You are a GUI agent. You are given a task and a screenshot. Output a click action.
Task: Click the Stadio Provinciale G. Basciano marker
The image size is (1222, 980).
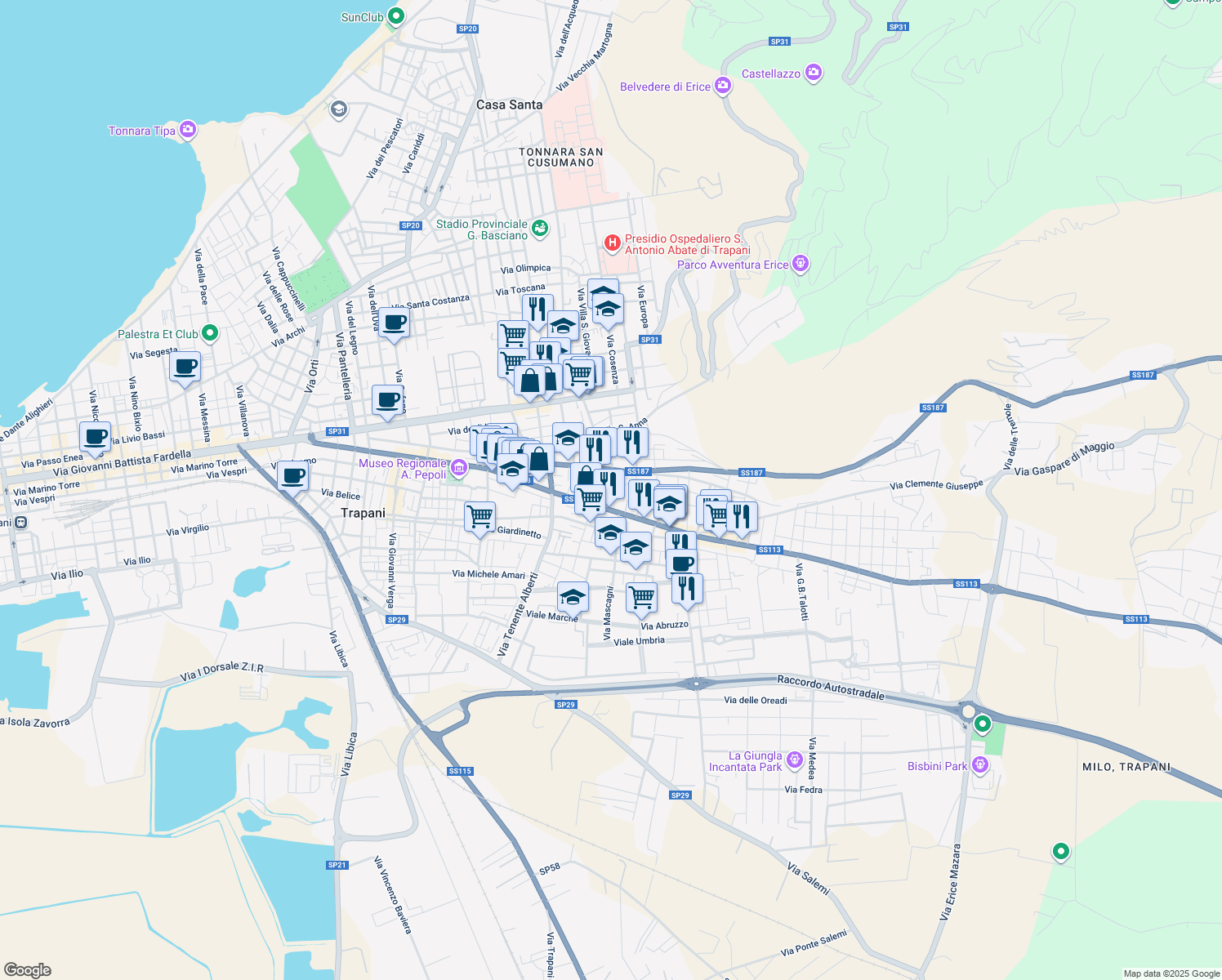[x=539, y=228]
